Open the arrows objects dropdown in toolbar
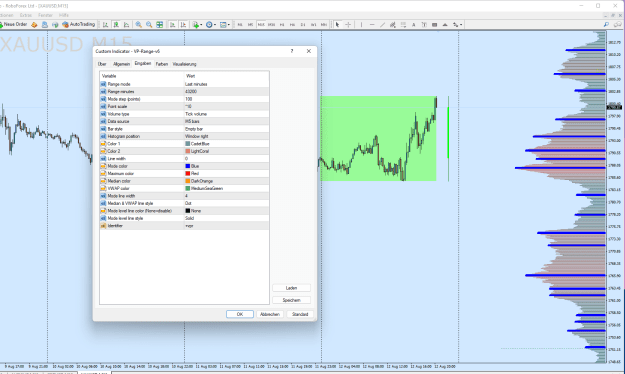Screen dimensions: 625x374 (x=457, y=25)
